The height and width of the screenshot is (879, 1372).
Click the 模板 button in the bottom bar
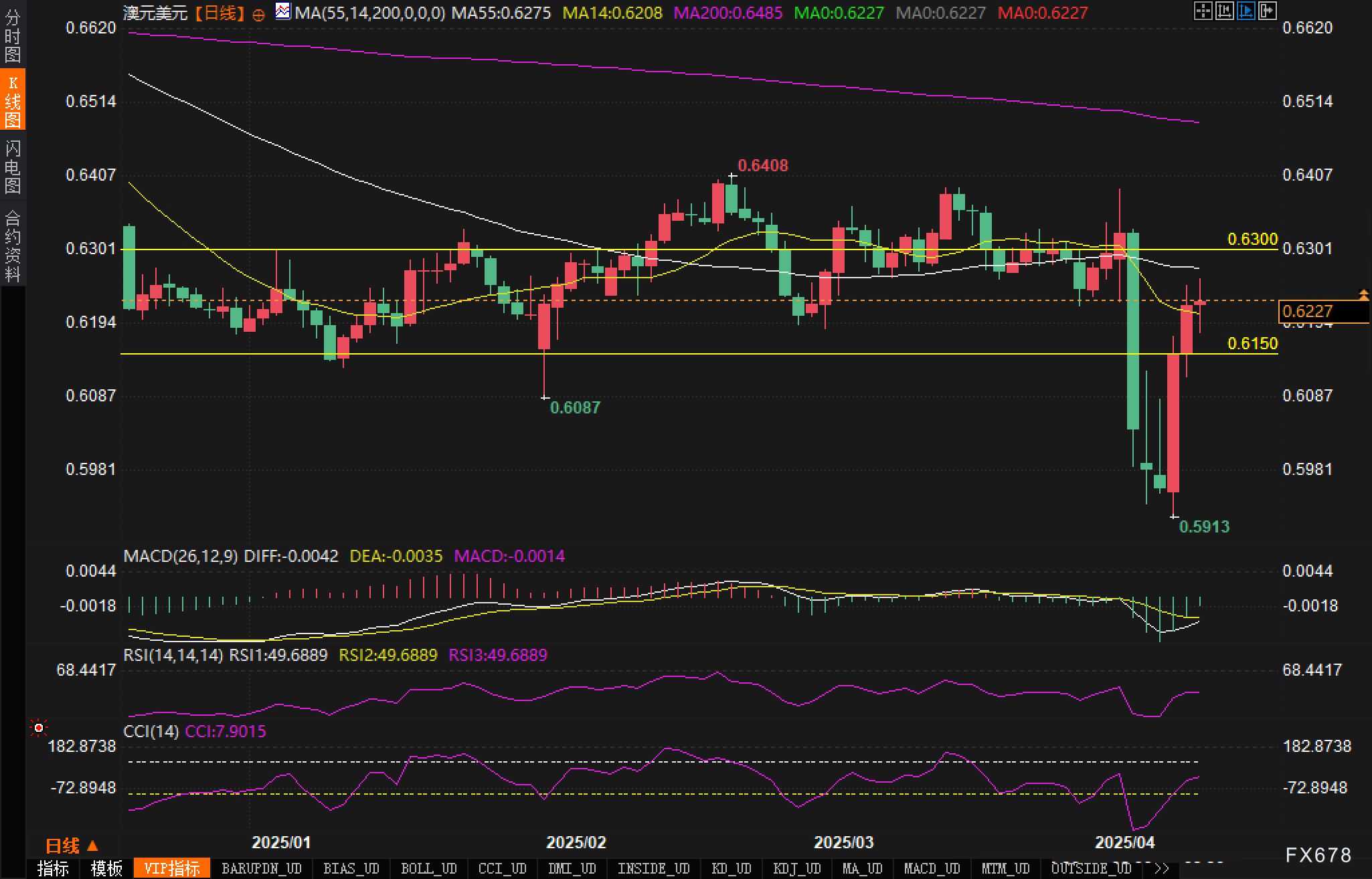point(106,868)
